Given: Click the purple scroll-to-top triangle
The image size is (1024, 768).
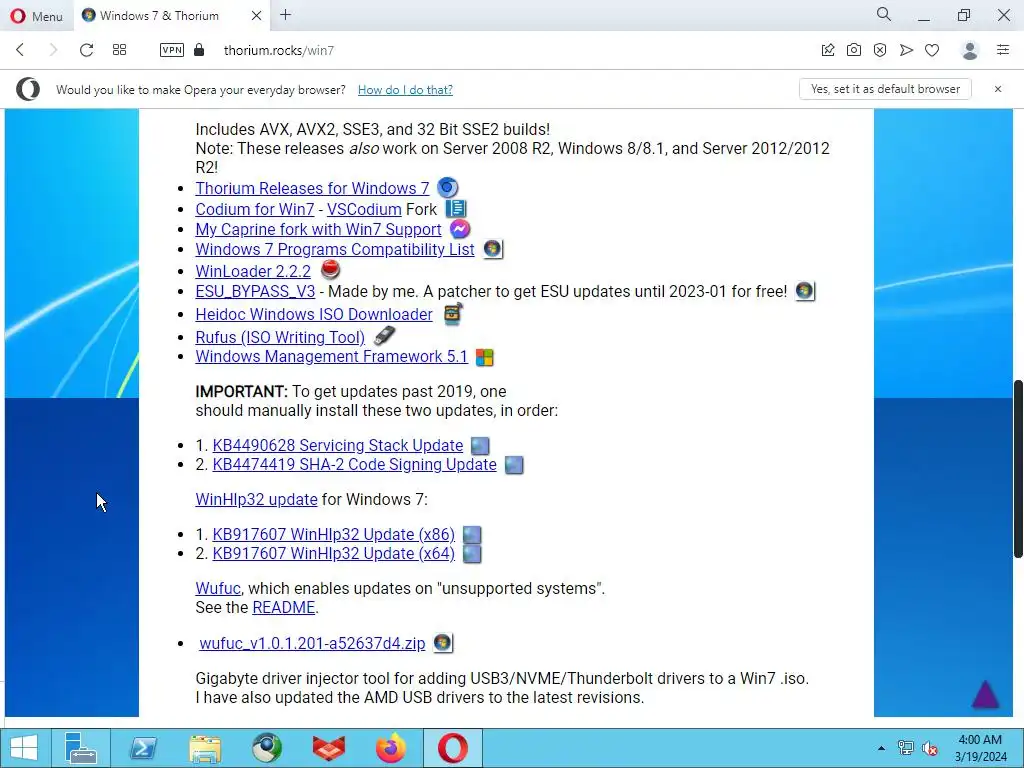Looking at the screenshot, I should (985, 694).
